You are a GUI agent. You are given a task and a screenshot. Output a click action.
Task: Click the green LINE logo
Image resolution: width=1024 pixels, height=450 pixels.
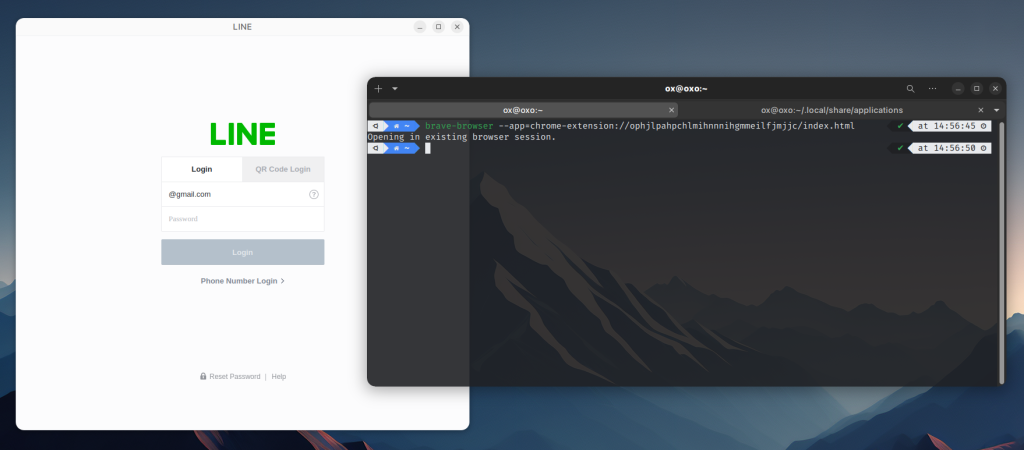pos(242,134)
